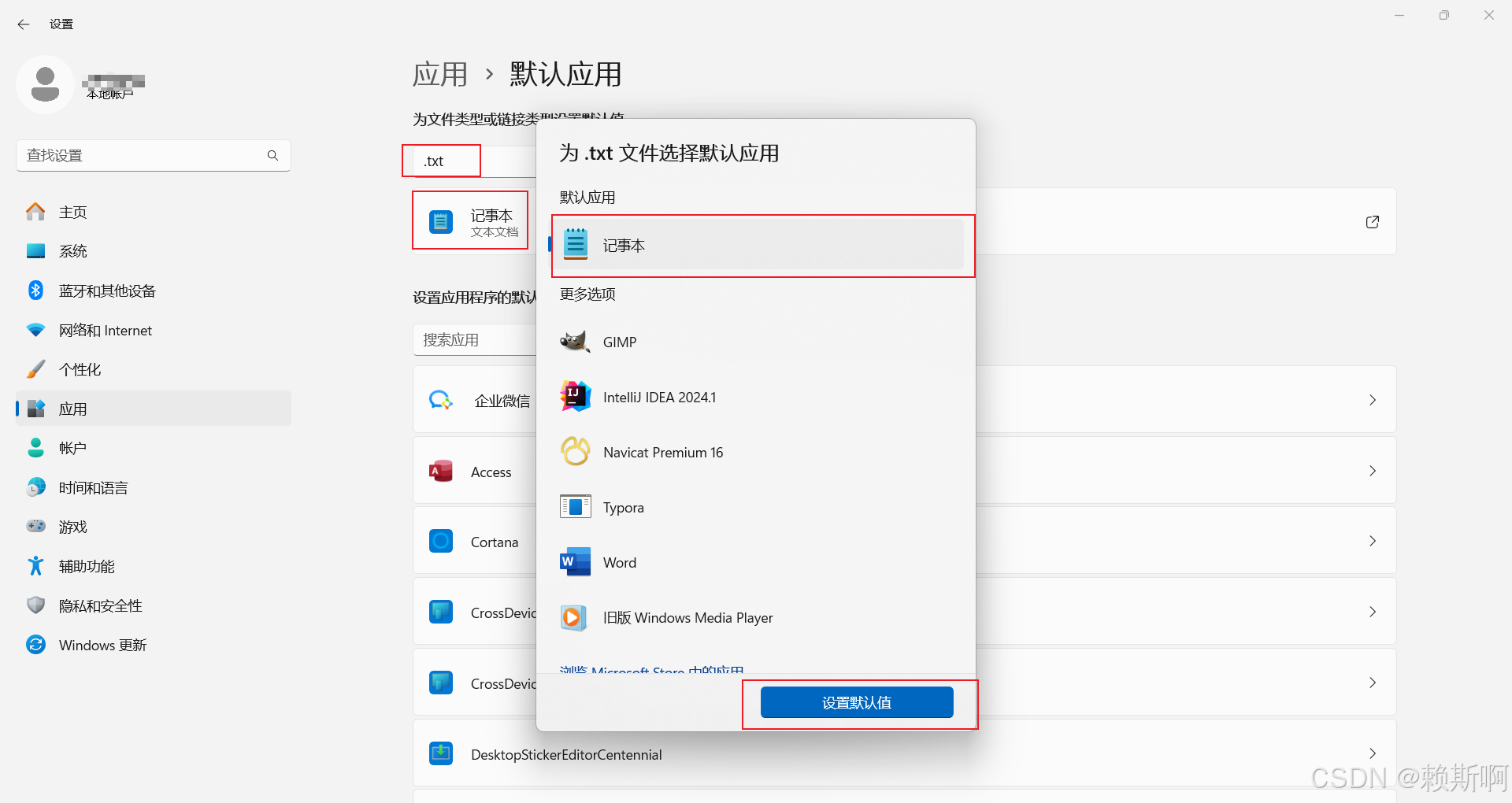Click the first CrossDevice app icon
This screenshot has width=1512, height=803.
pos(441,612)
